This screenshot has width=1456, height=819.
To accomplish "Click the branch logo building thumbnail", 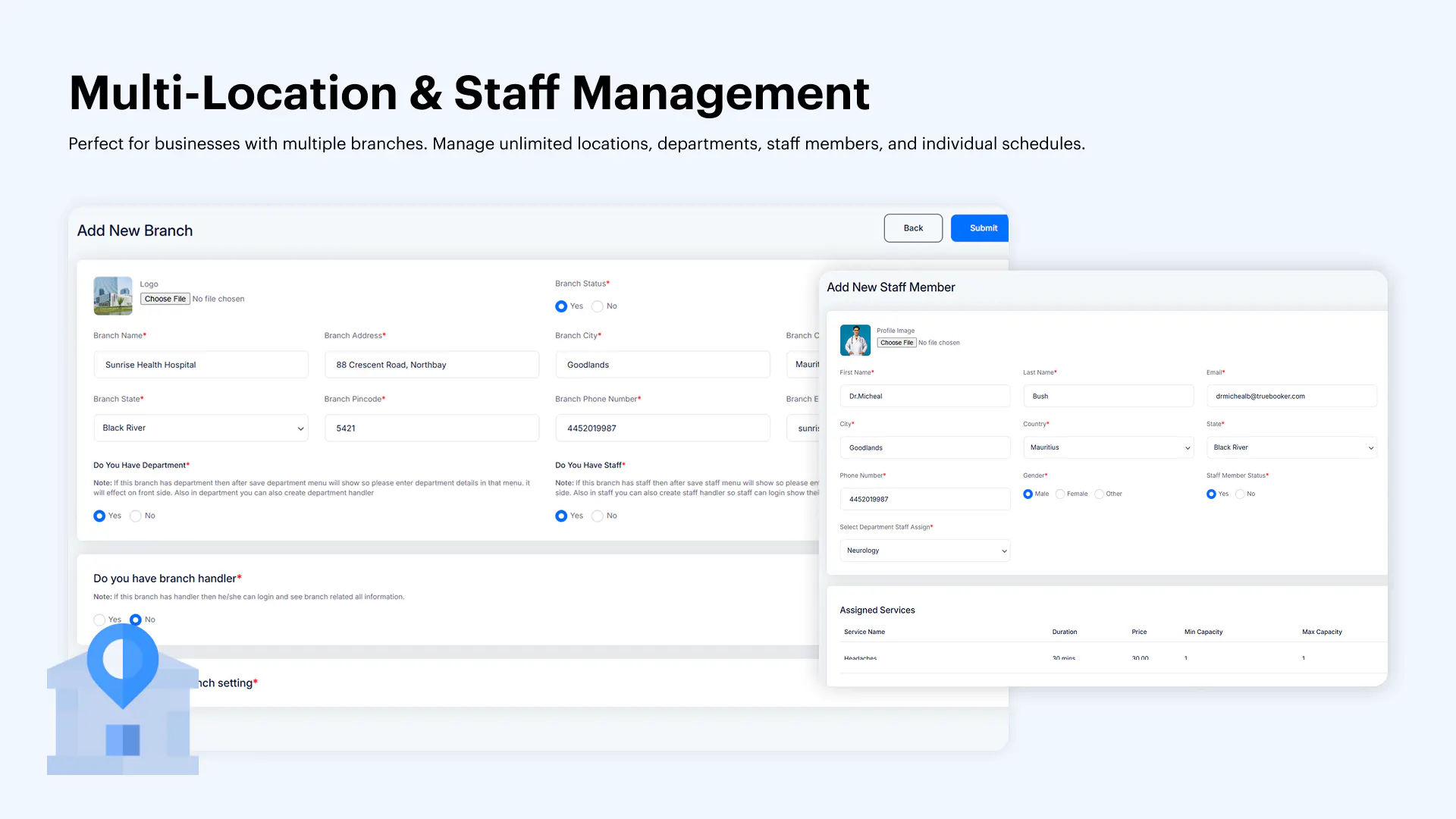I will coord(113,296).
